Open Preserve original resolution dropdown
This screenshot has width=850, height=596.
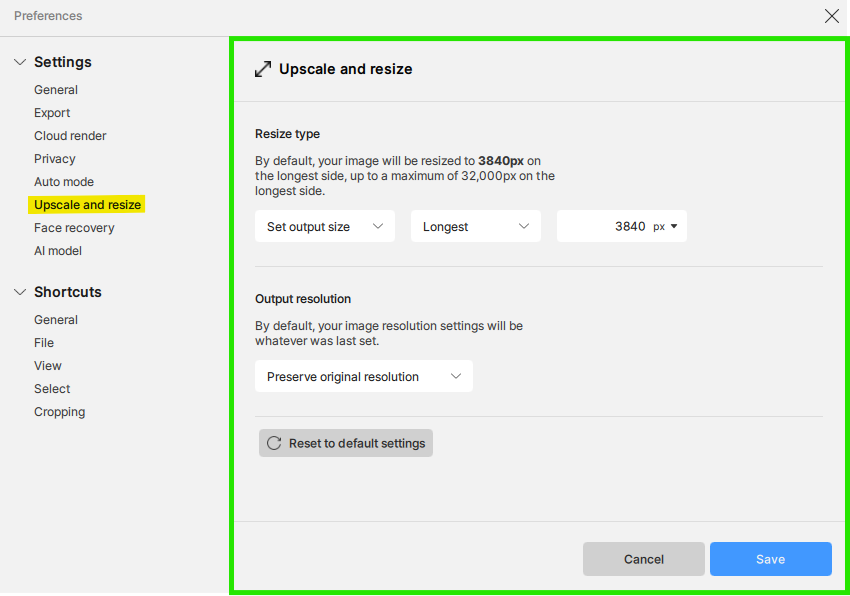[364, 376]
